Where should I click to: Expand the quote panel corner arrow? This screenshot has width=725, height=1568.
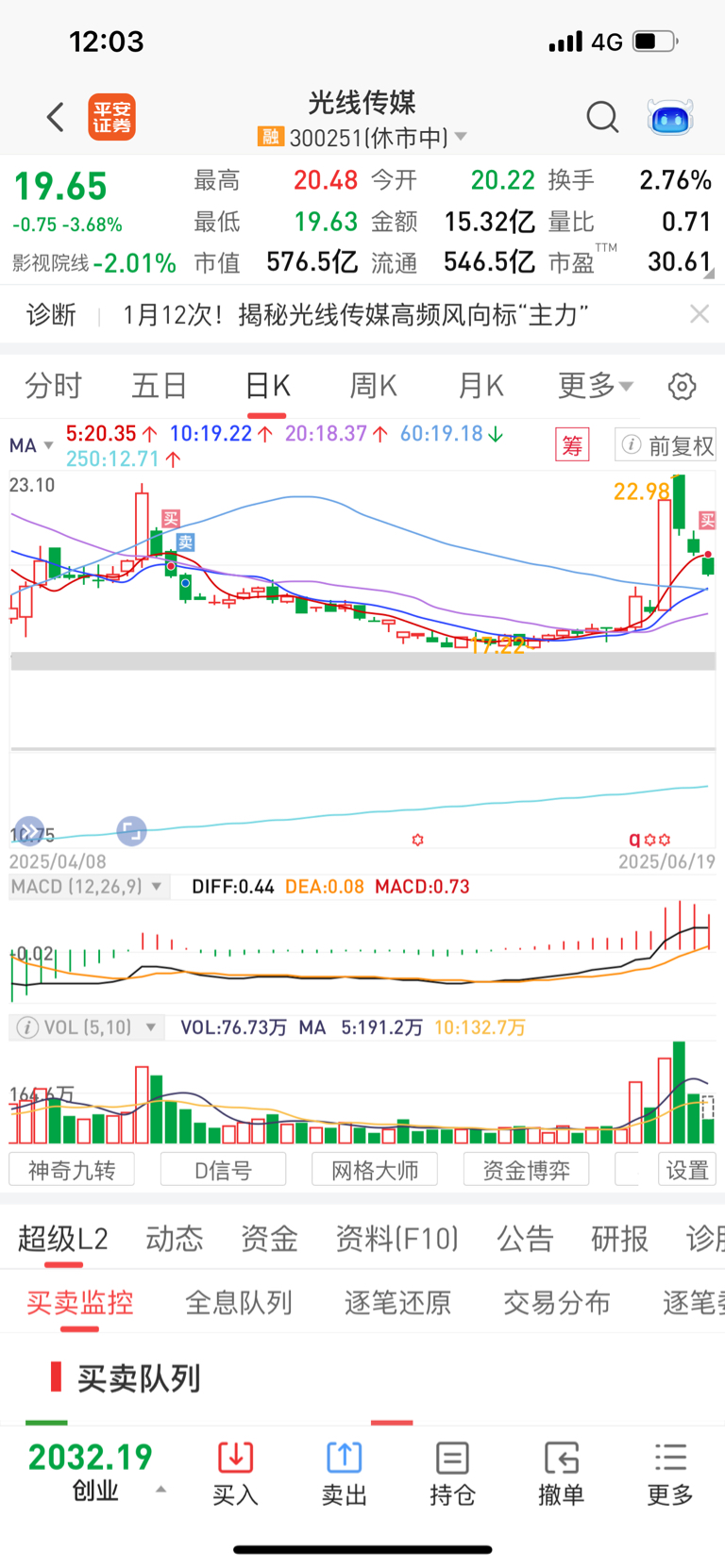pyautogui.click(x=708, y=275)
